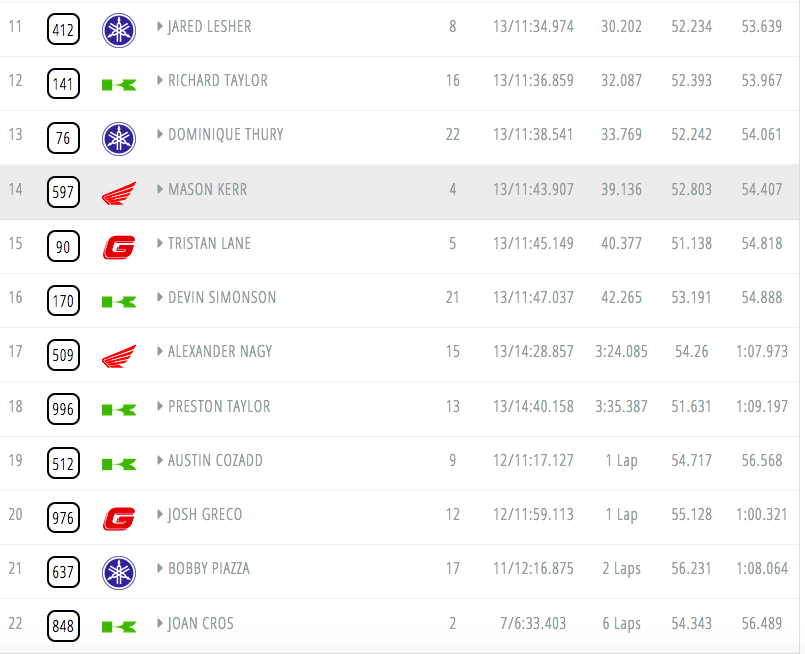Expand Jared Lesher row details
Image resolution: width=805 pixels, height=654 pixels.
click(160, 26)
